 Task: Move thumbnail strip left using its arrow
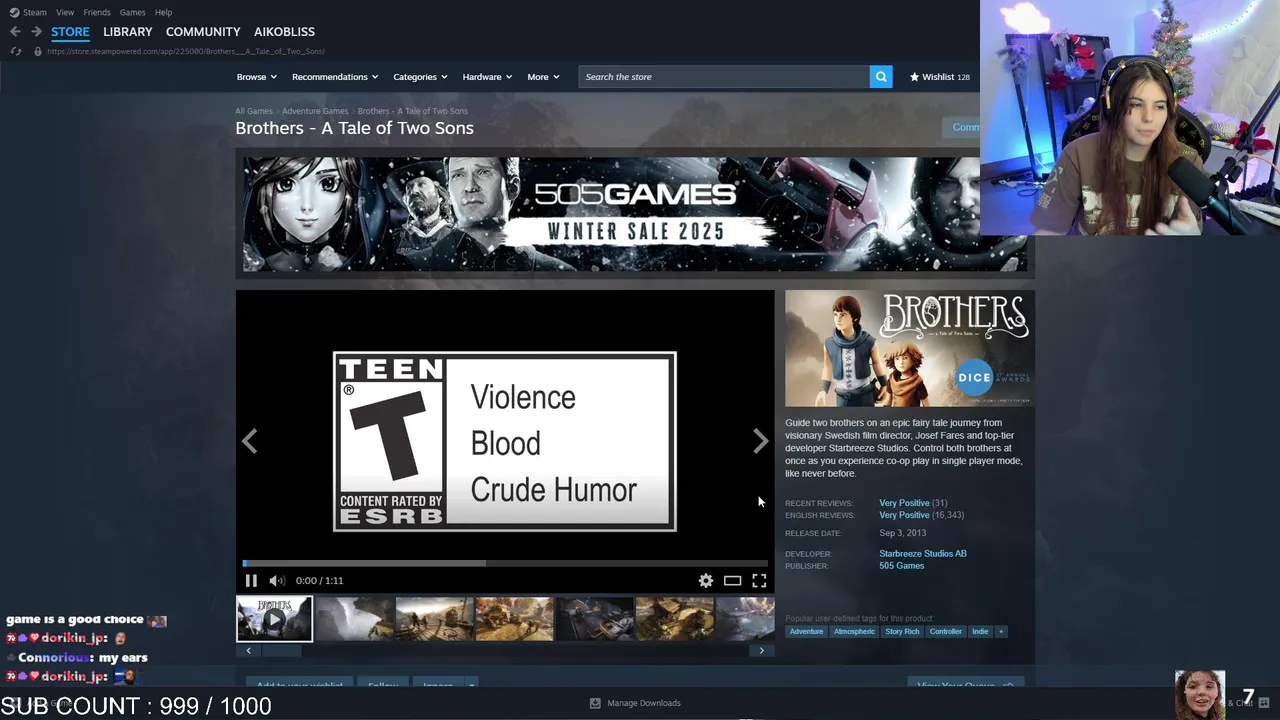[x=248, y=650]
